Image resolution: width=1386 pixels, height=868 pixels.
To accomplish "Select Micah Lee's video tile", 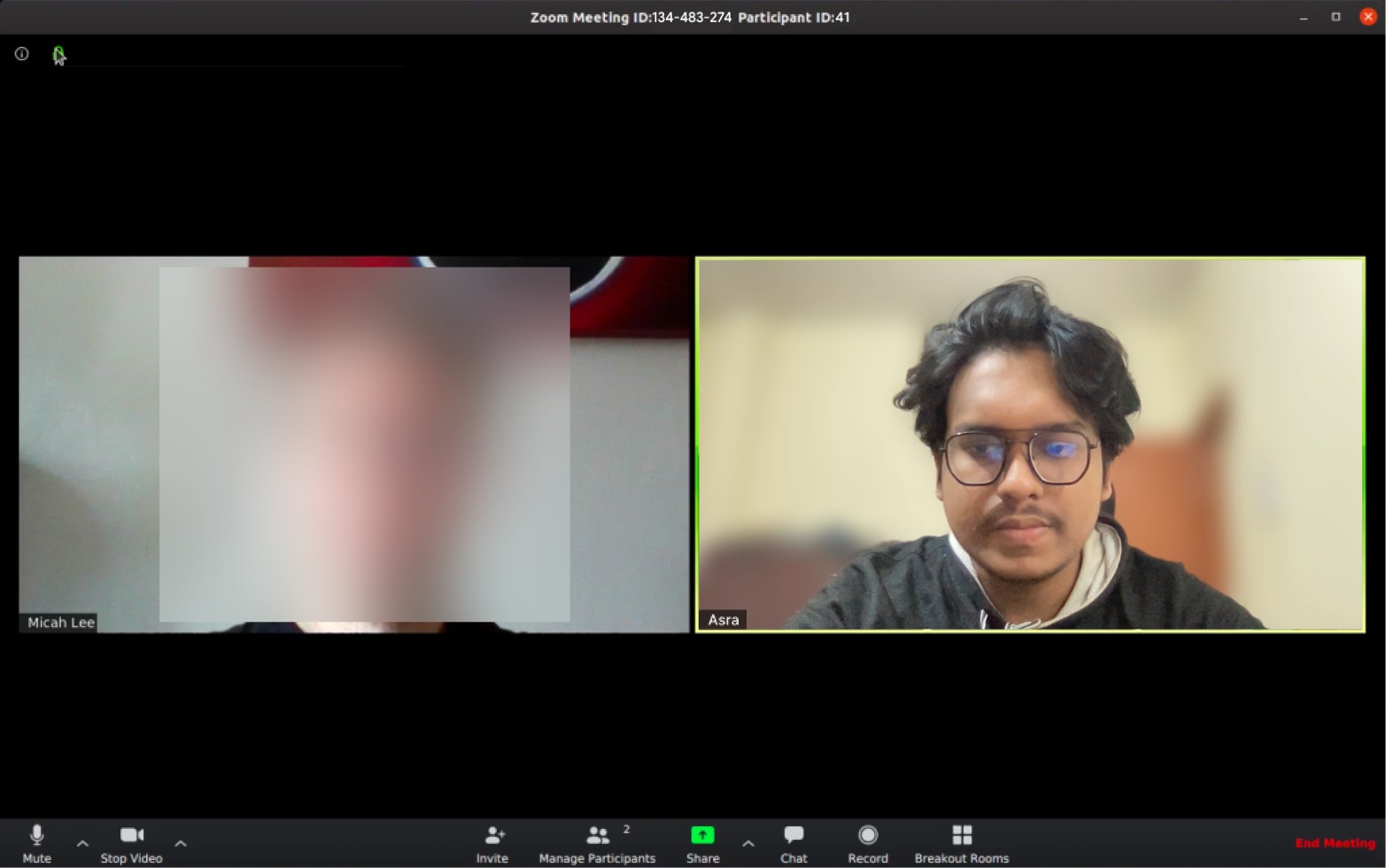I will point(354,443).
